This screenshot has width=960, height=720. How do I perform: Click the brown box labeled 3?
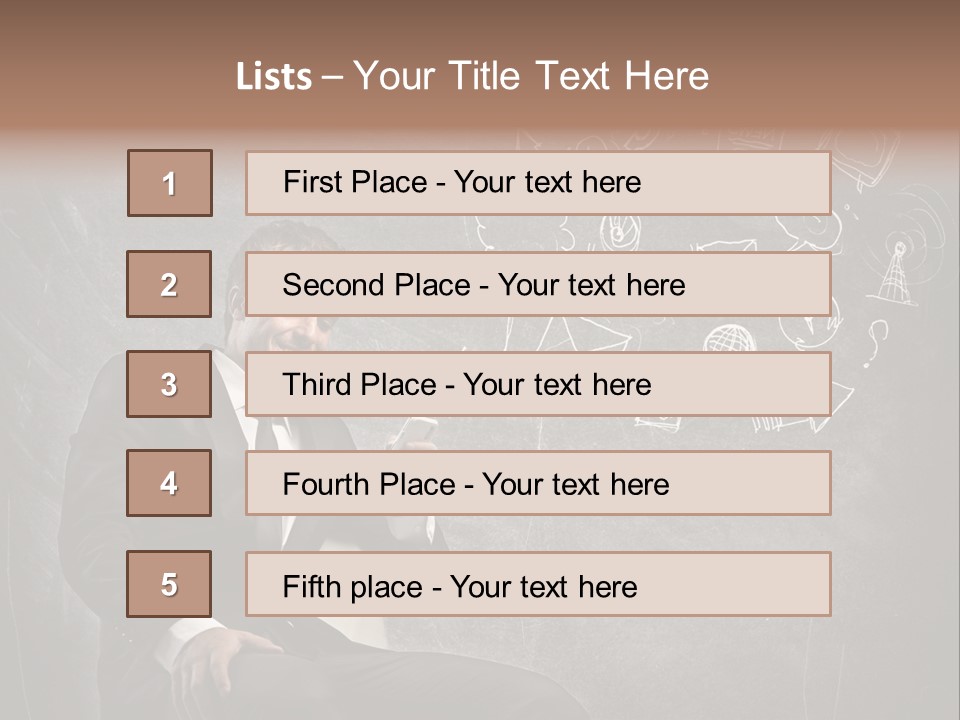169,384
